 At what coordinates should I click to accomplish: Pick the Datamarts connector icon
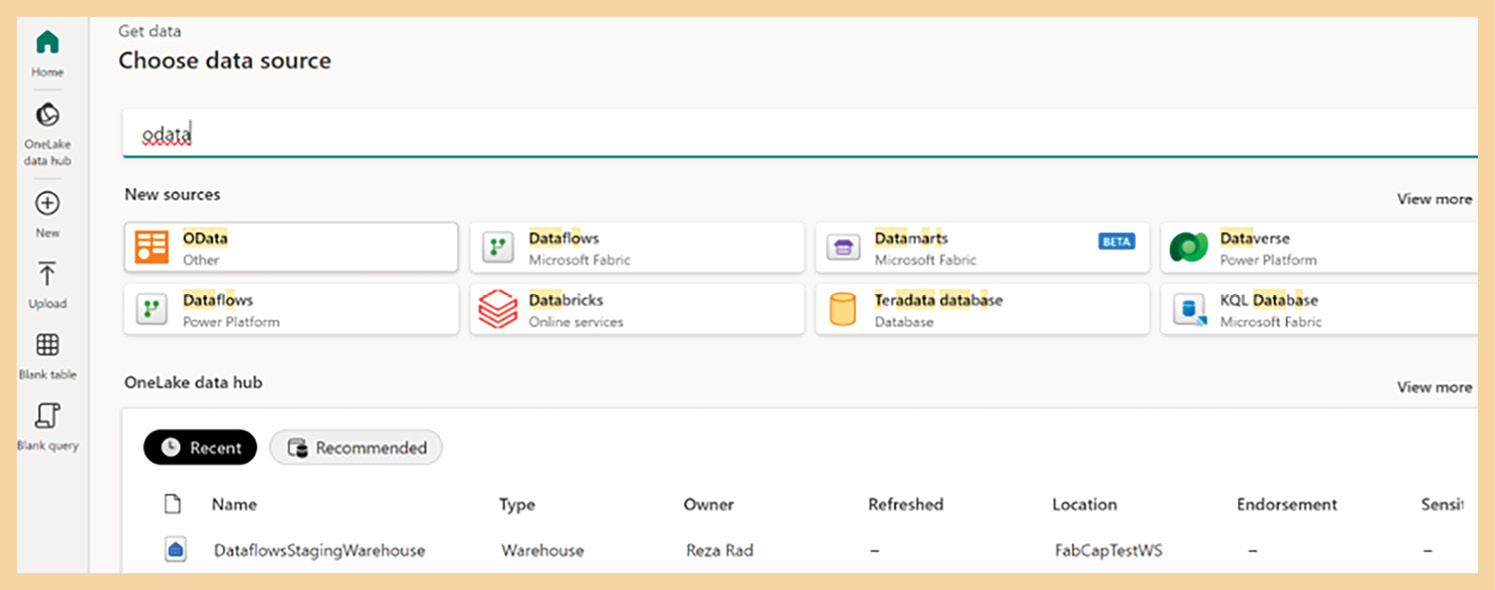point(844,248)
